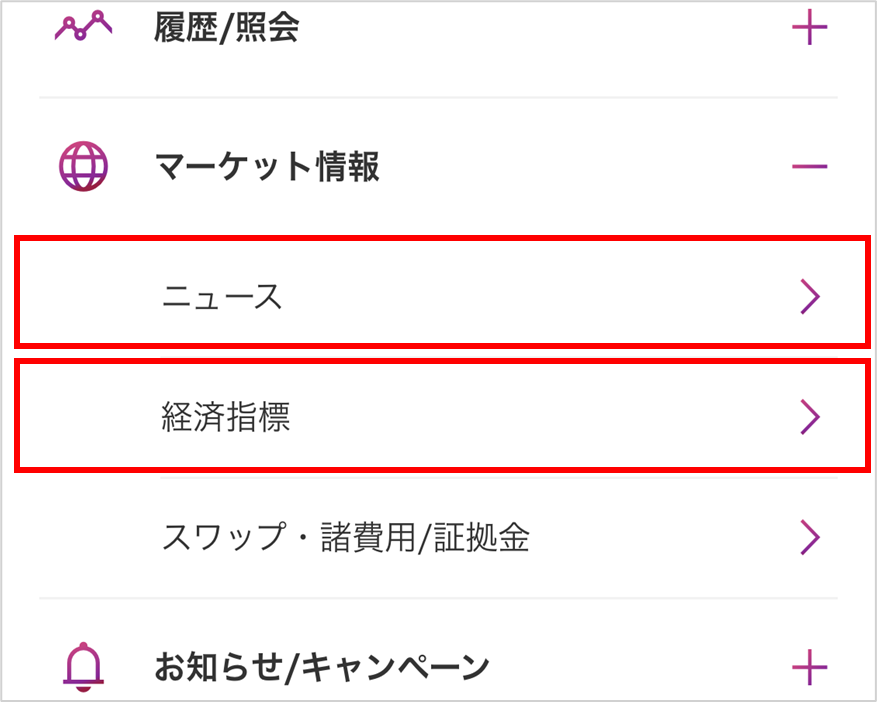The image size is (877, 702).
Task: Click the globe icon beside マーケット情報
Action: [x=83, y=166]
